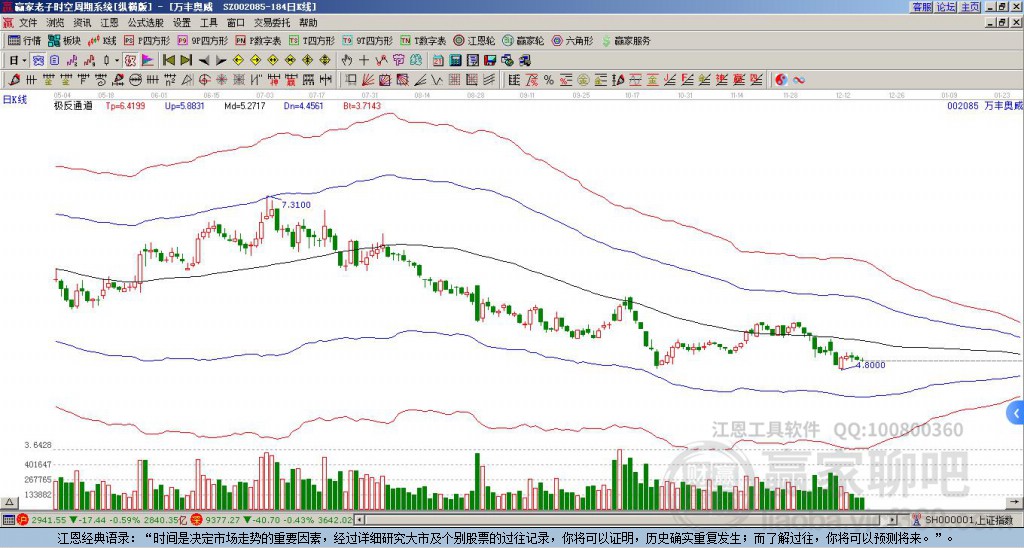Viewport: 1024px width, 548px height.
Task: Open the 江恩 menu
Action: pyautogui.click(x=110, y=23)
